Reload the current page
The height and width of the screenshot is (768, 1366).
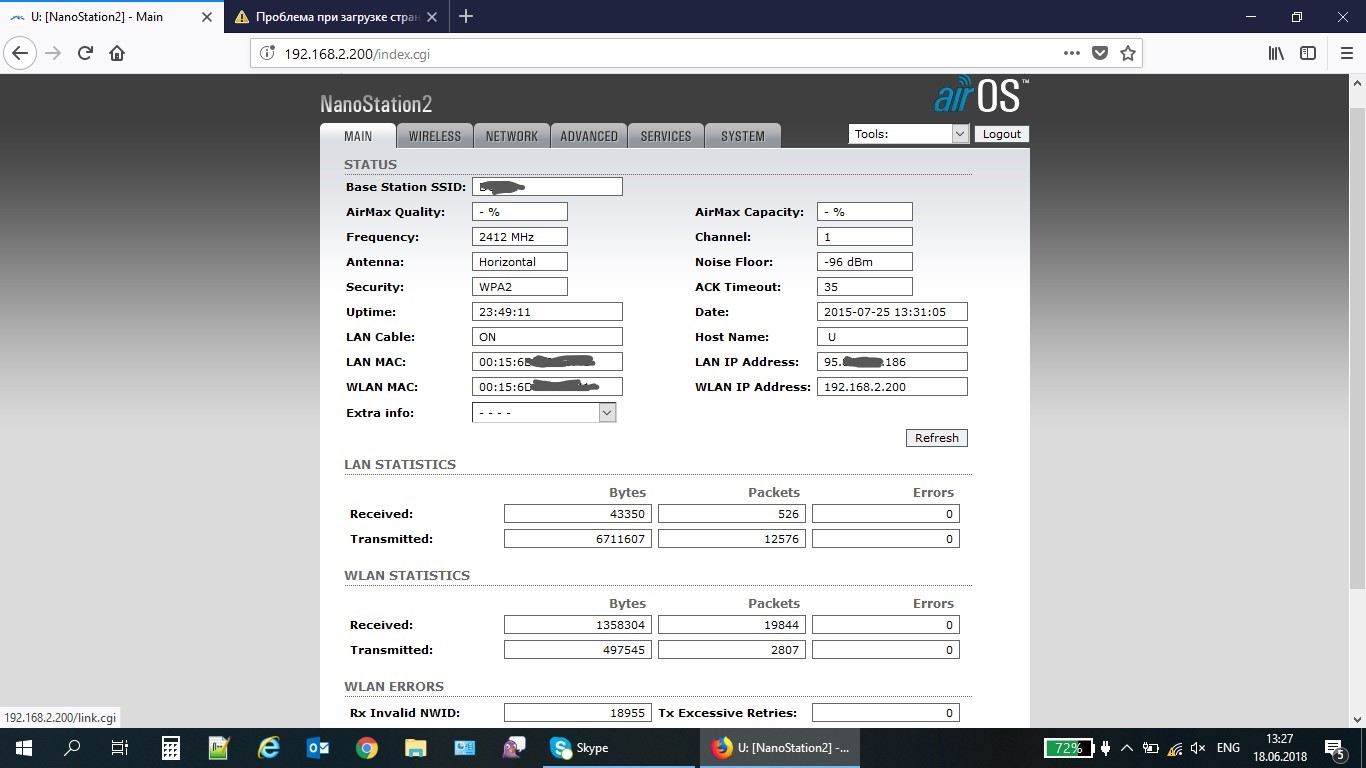[x=85, y=53]
